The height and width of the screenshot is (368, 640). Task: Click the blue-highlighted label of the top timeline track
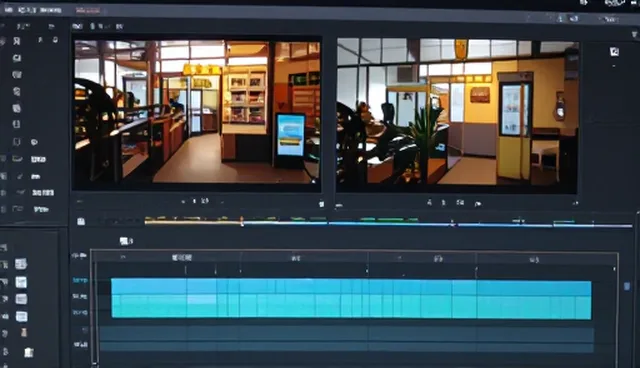tap(80, 280)
